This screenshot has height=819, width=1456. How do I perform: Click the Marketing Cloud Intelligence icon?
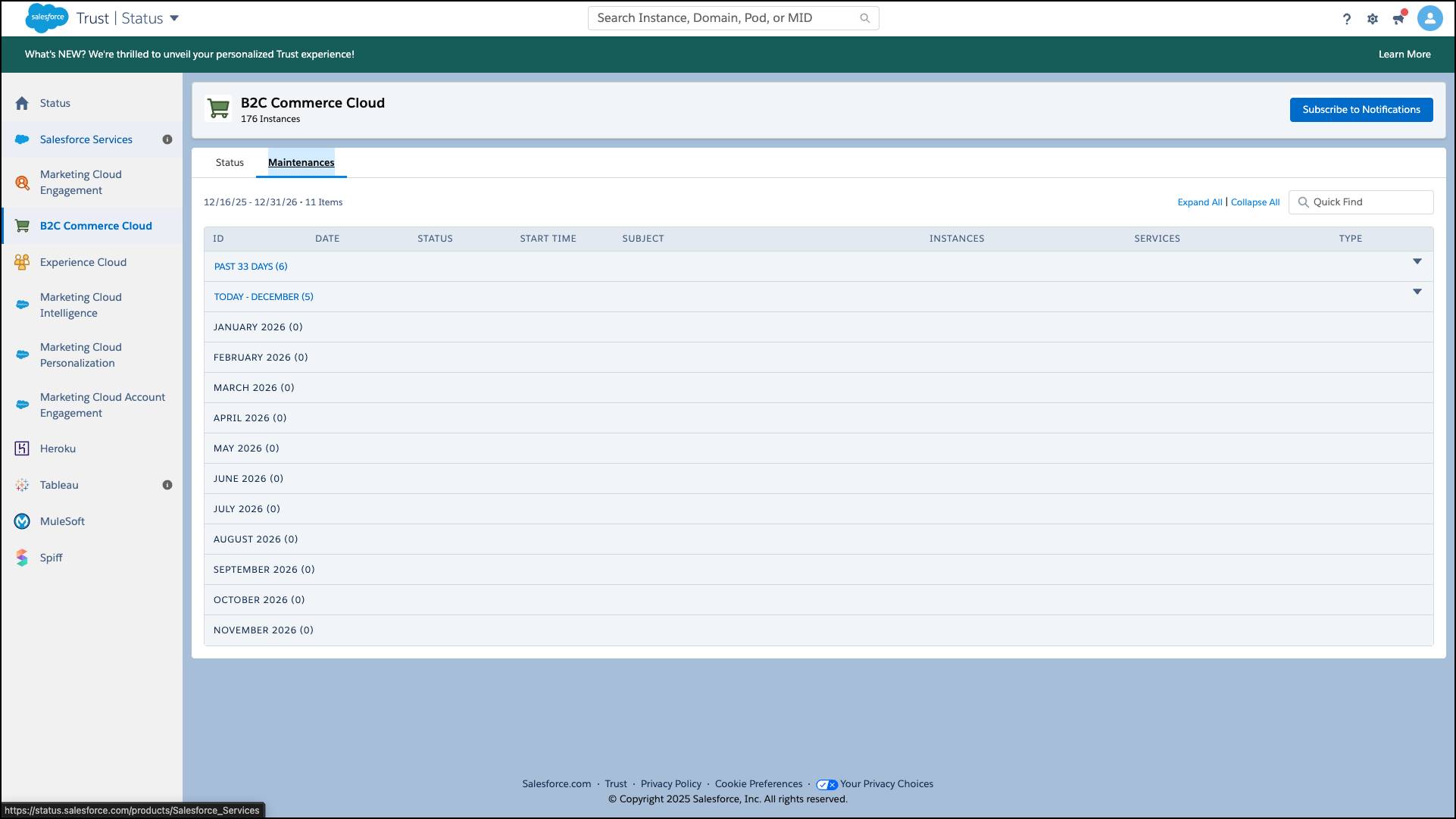pos(23,305)
